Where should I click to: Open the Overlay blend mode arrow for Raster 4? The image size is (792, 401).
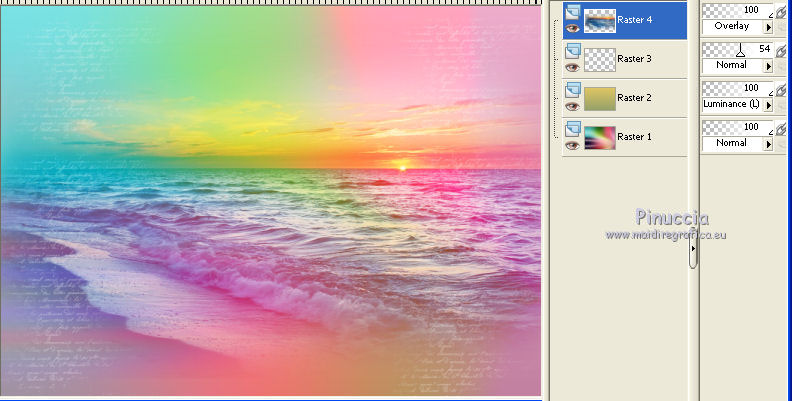[768, 27]
